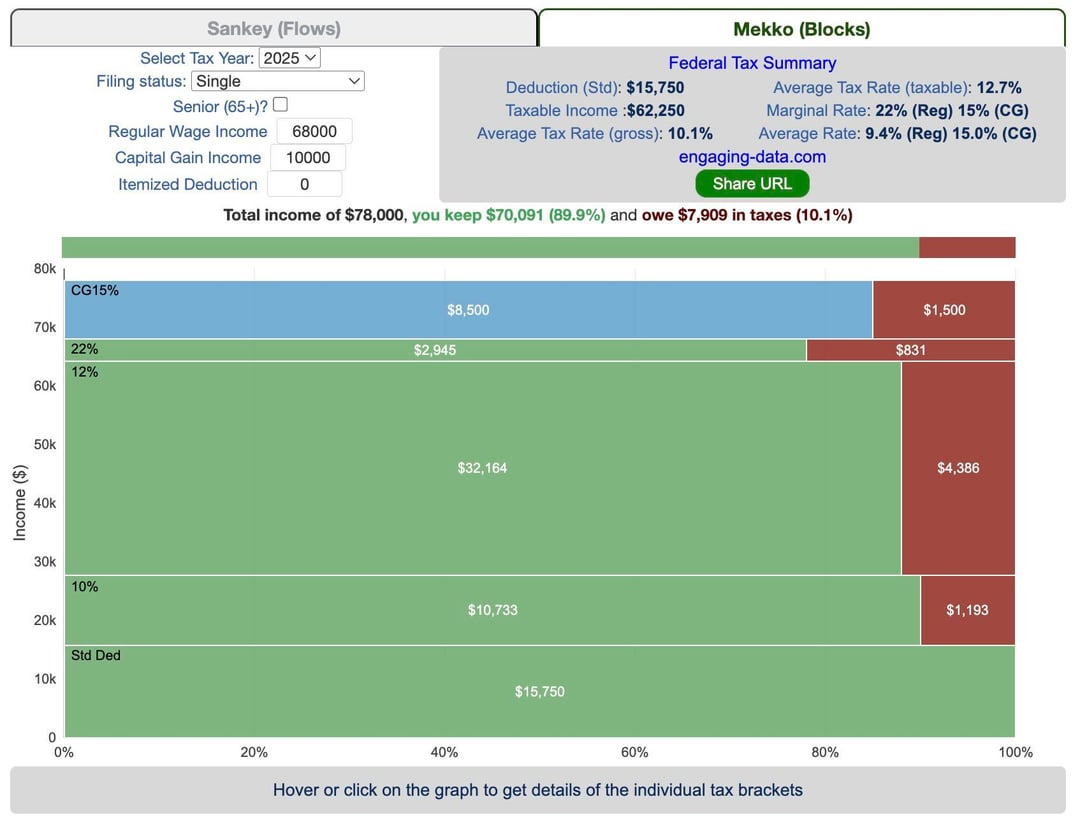Screen dimensions: 1080x827
Task: Select the red $4,386 tax block
Action: coord(957,468)
